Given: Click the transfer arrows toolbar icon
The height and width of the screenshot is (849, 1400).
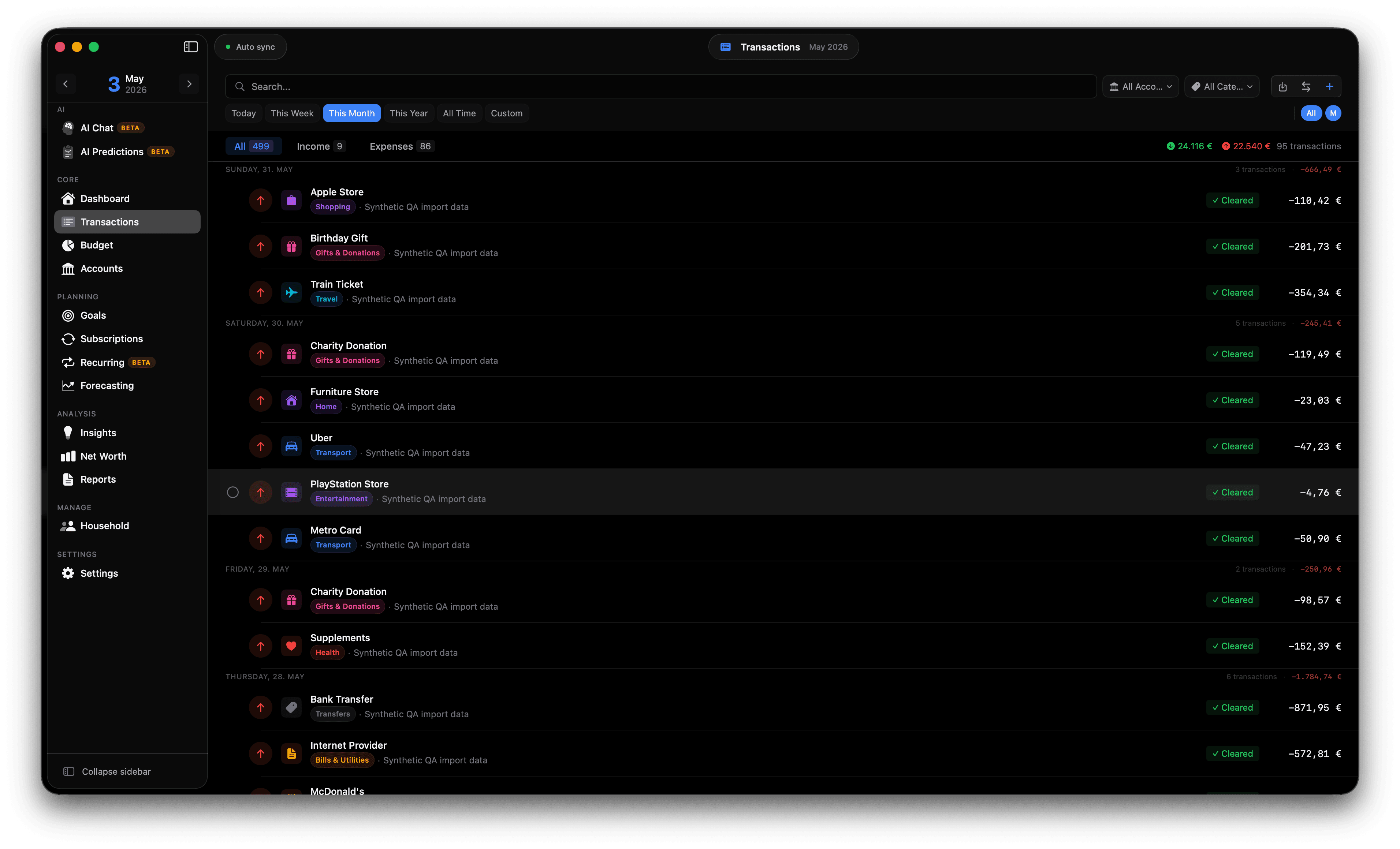Looking at the screenshot, I should (1306, 86).
